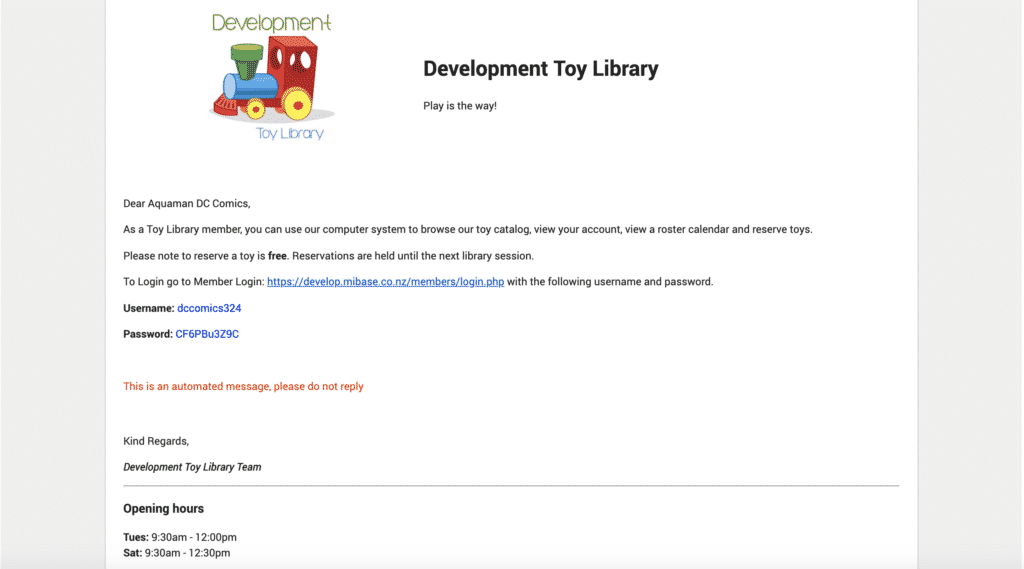The height and width of the screenshot is (569, 1024).
Task: Click the 'Password:' label
Action: [148, 334]
